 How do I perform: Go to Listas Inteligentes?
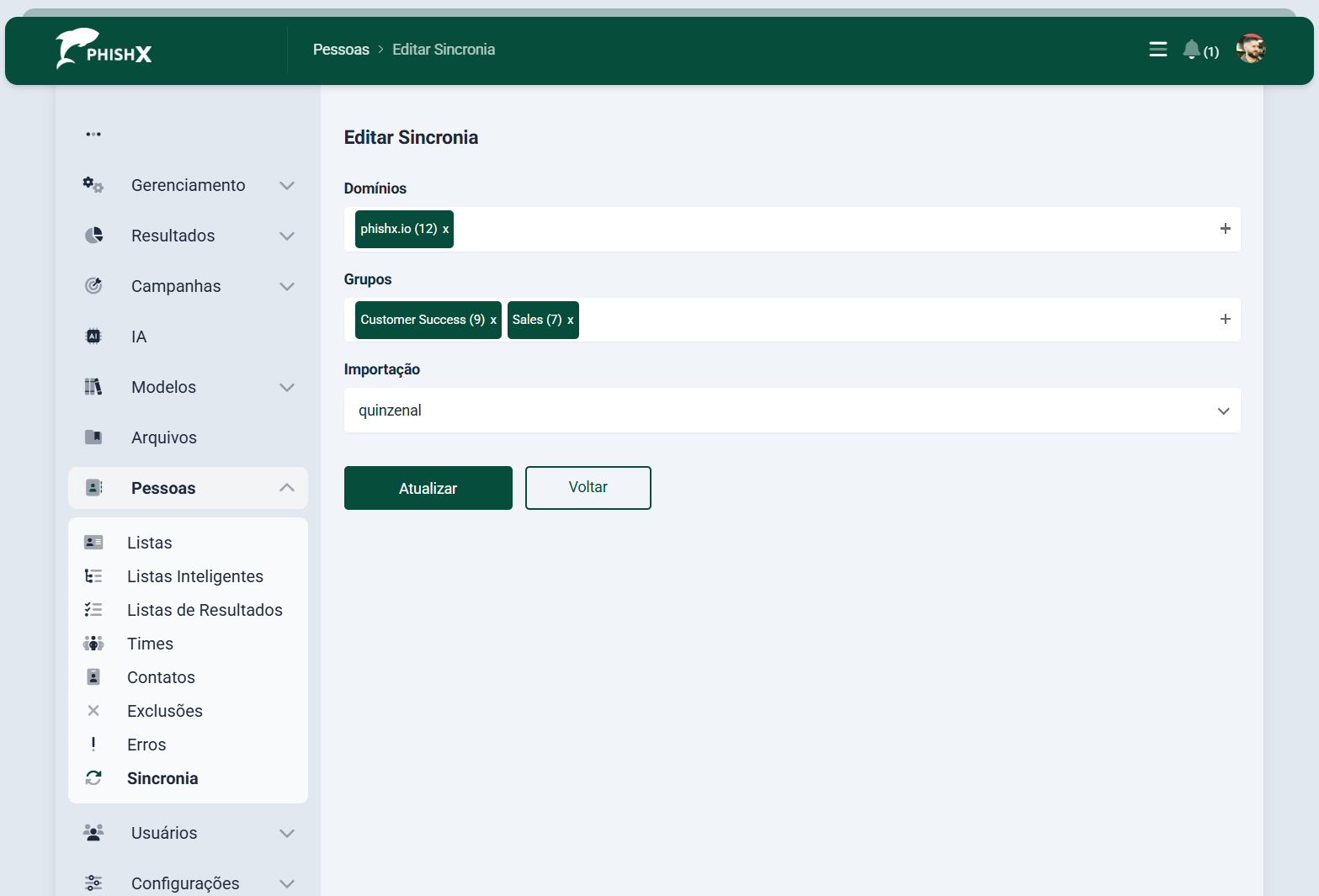194,576
